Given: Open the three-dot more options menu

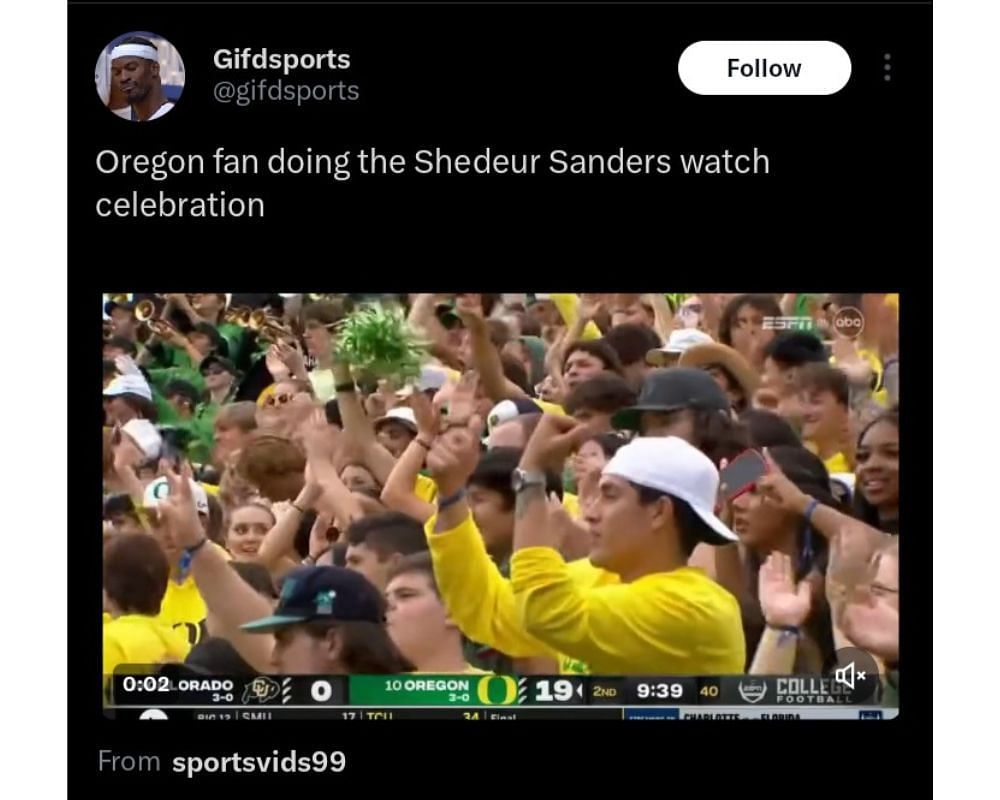Looking at the screenshot, I should tap(887, 68).
